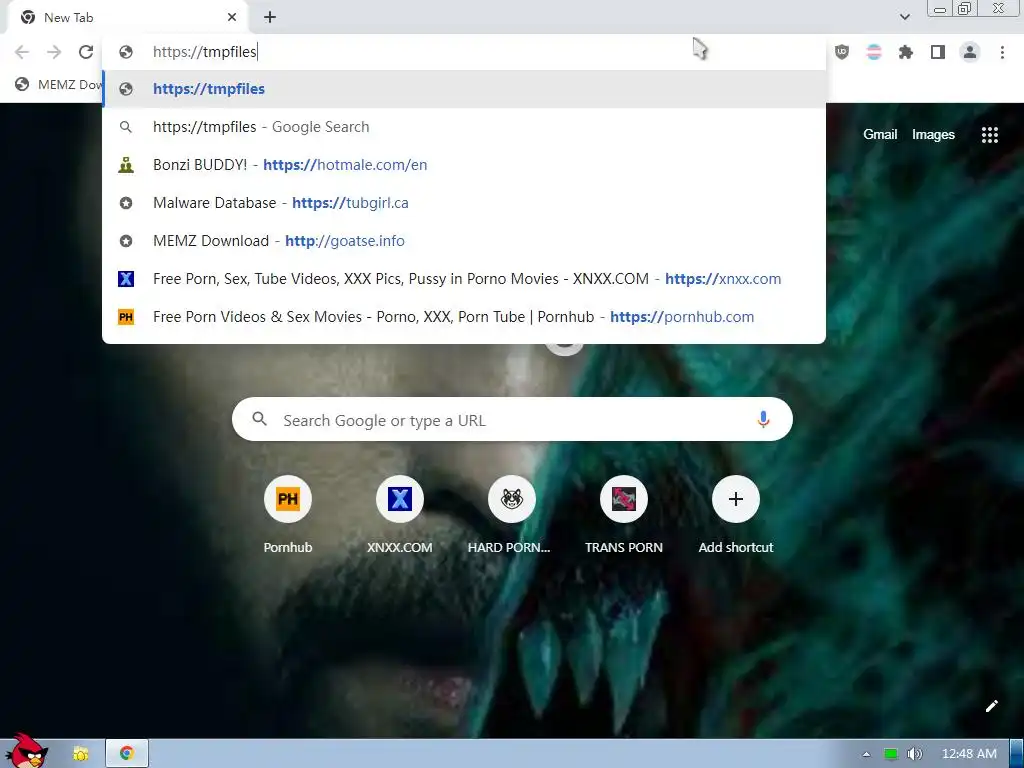
Task: Click the green network tray icon
Action: [890, 754]
